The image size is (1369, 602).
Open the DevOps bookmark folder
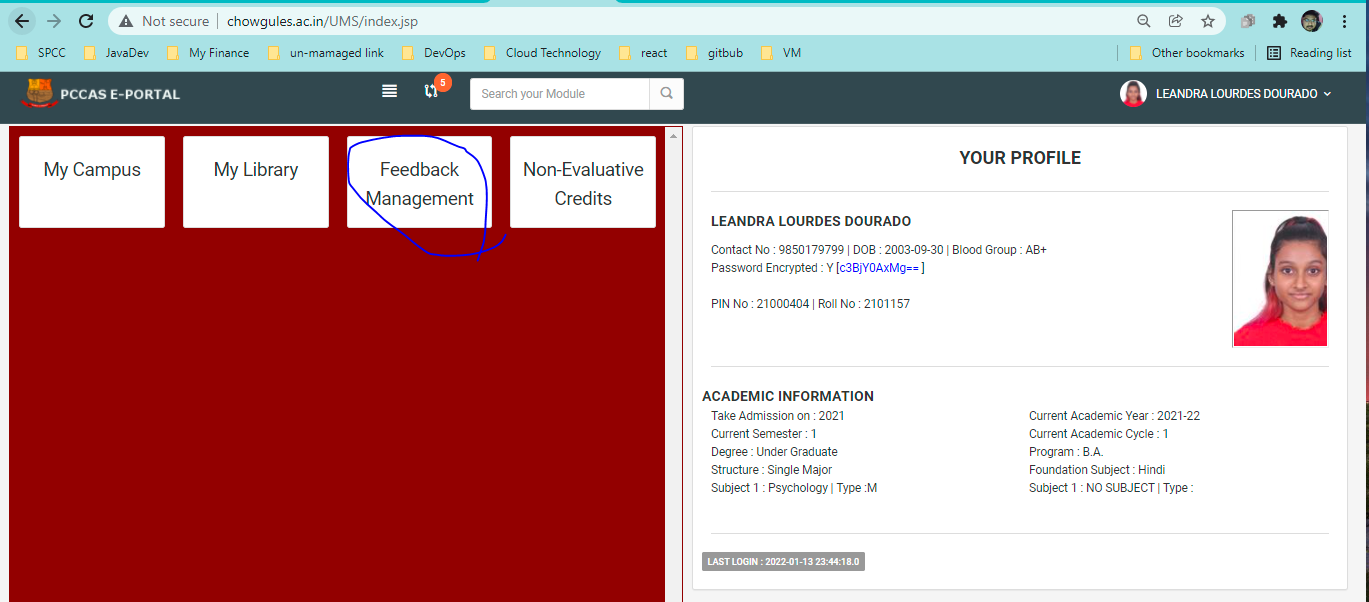tap(434, 53)
